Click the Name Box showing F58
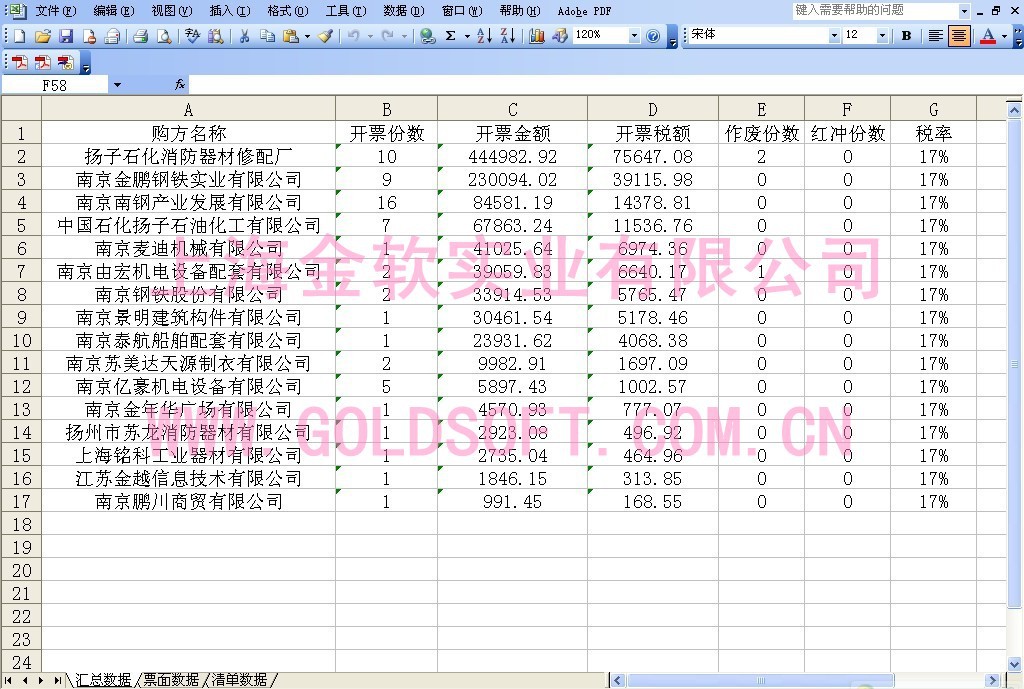This screenshot has height=689, width=1024. pyautogui.click(x=55, y=84)
